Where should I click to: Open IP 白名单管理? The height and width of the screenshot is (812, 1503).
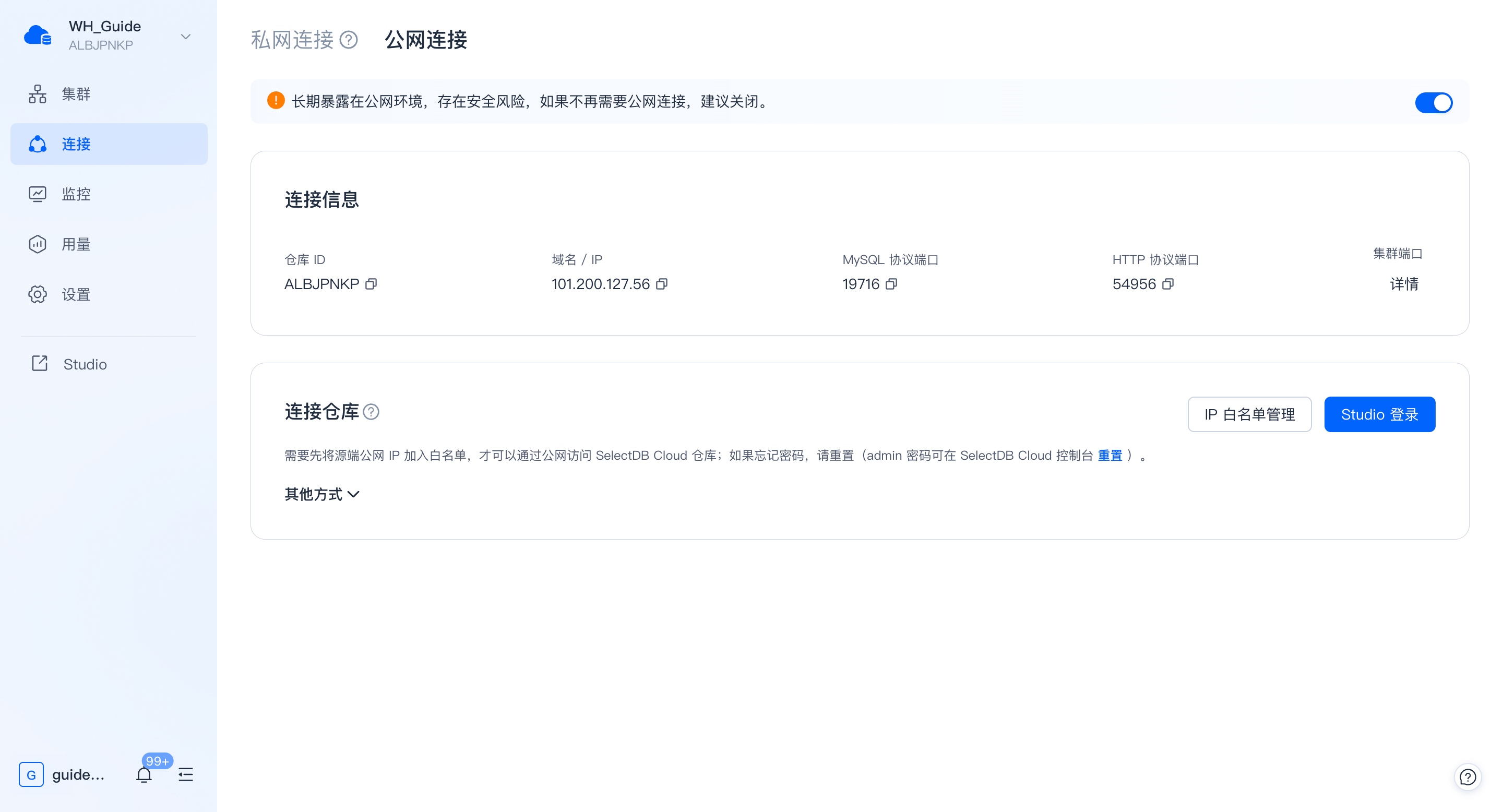pyautogui.click(x=1249, y=415)
